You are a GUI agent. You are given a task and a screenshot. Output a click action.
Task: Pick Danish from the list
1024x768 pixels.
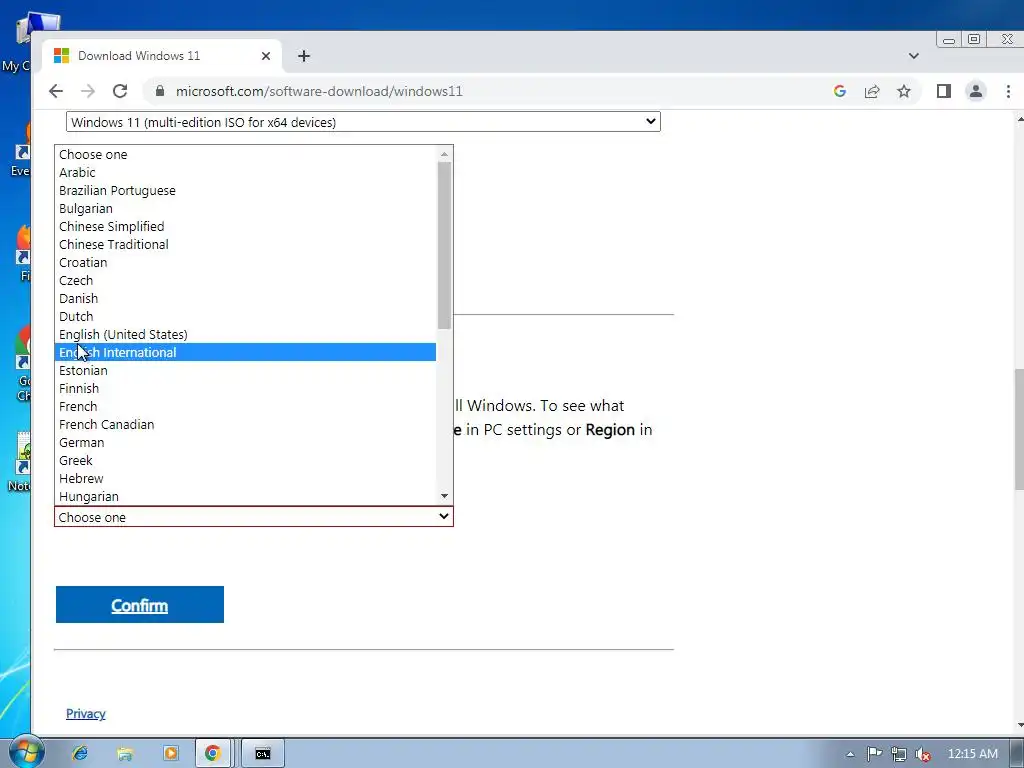(x=245, y=298)
